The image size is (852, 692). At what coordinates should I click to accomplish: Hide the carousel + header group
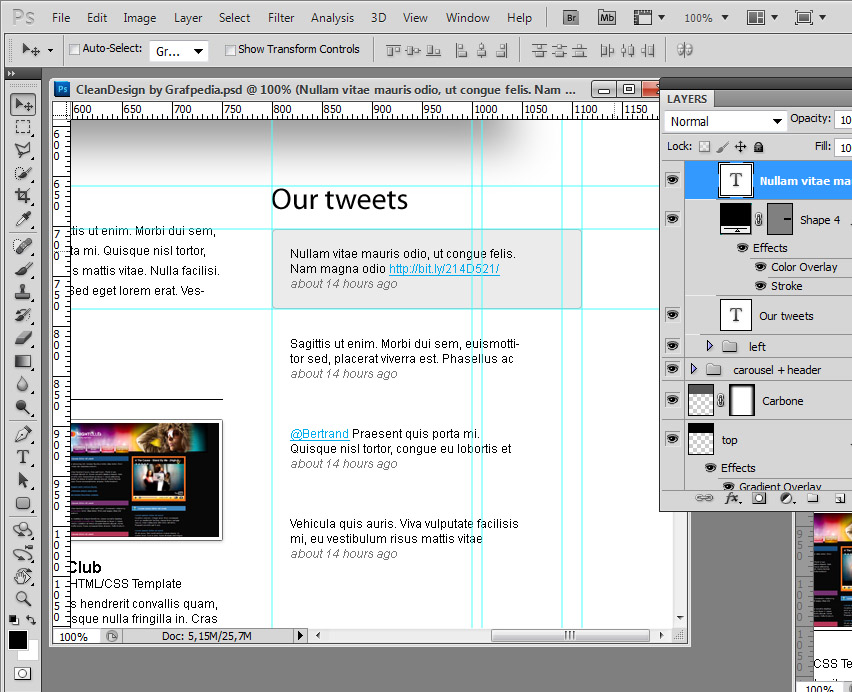click(673, 369)
